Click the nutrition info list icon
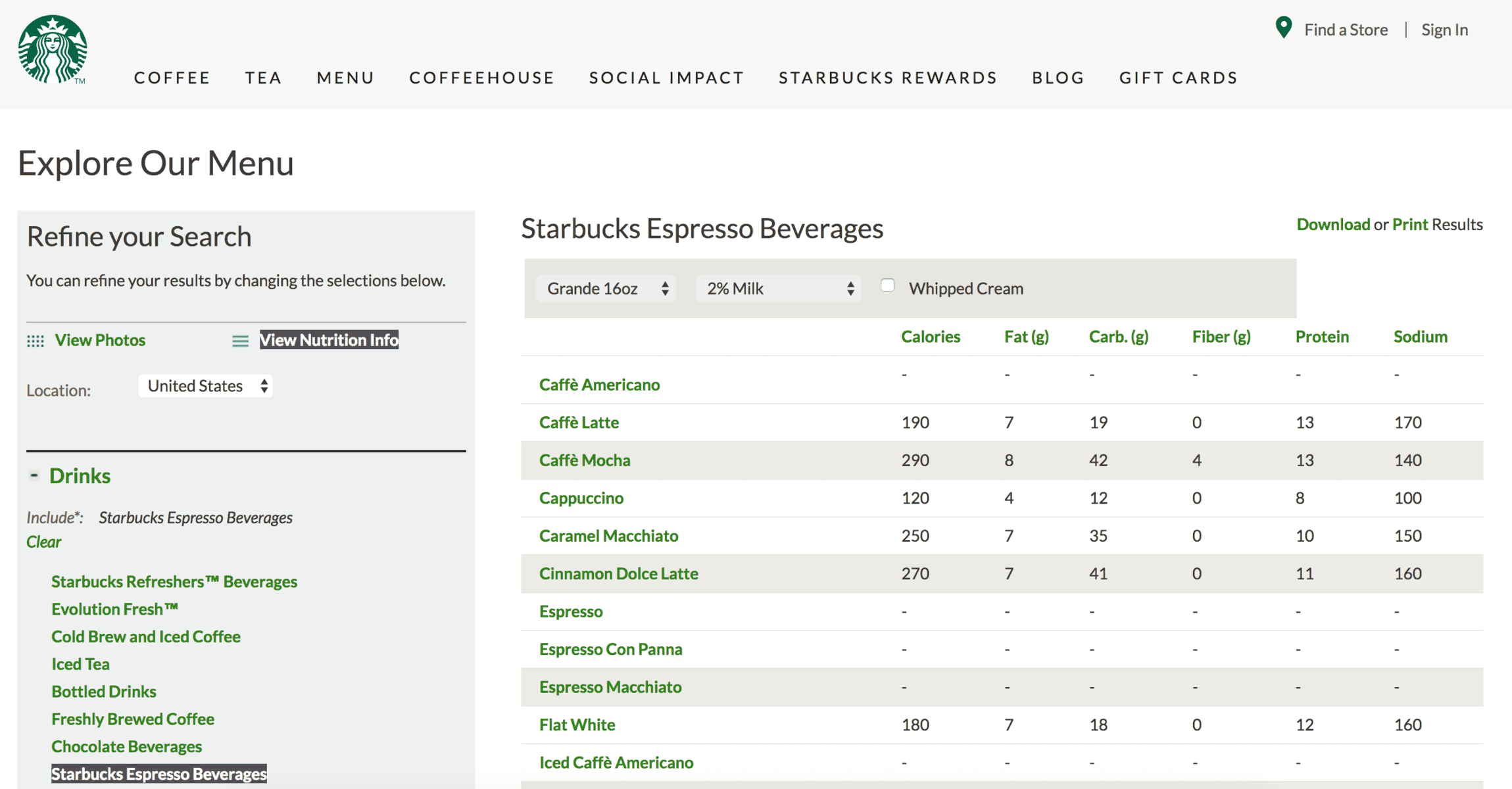 (x=241, y=341)
